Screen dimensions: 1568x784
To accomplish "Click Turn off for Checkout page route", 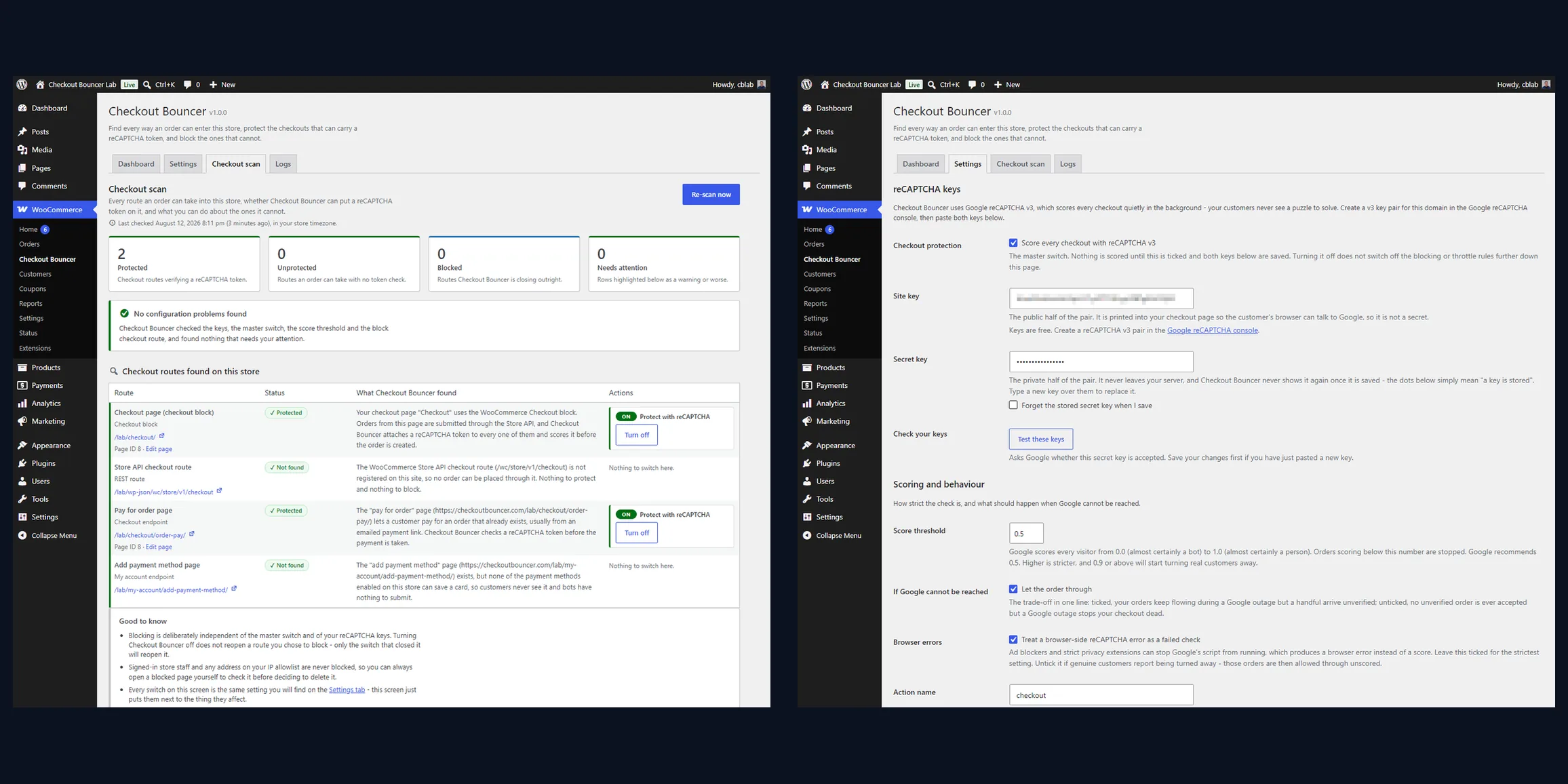I will (x=636, y=435).
